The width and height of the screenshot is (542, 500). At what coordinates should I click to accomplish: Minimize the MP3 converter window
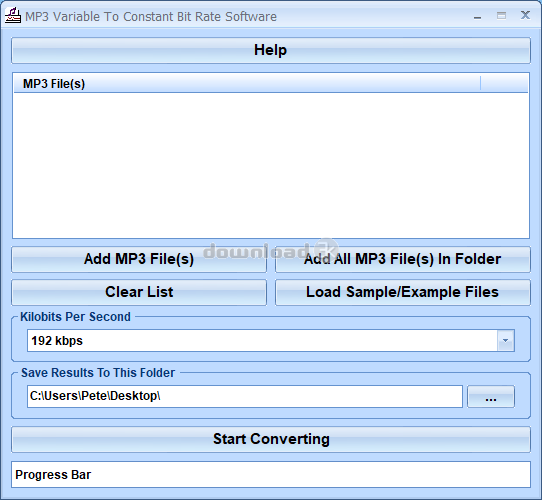(477, 16)
